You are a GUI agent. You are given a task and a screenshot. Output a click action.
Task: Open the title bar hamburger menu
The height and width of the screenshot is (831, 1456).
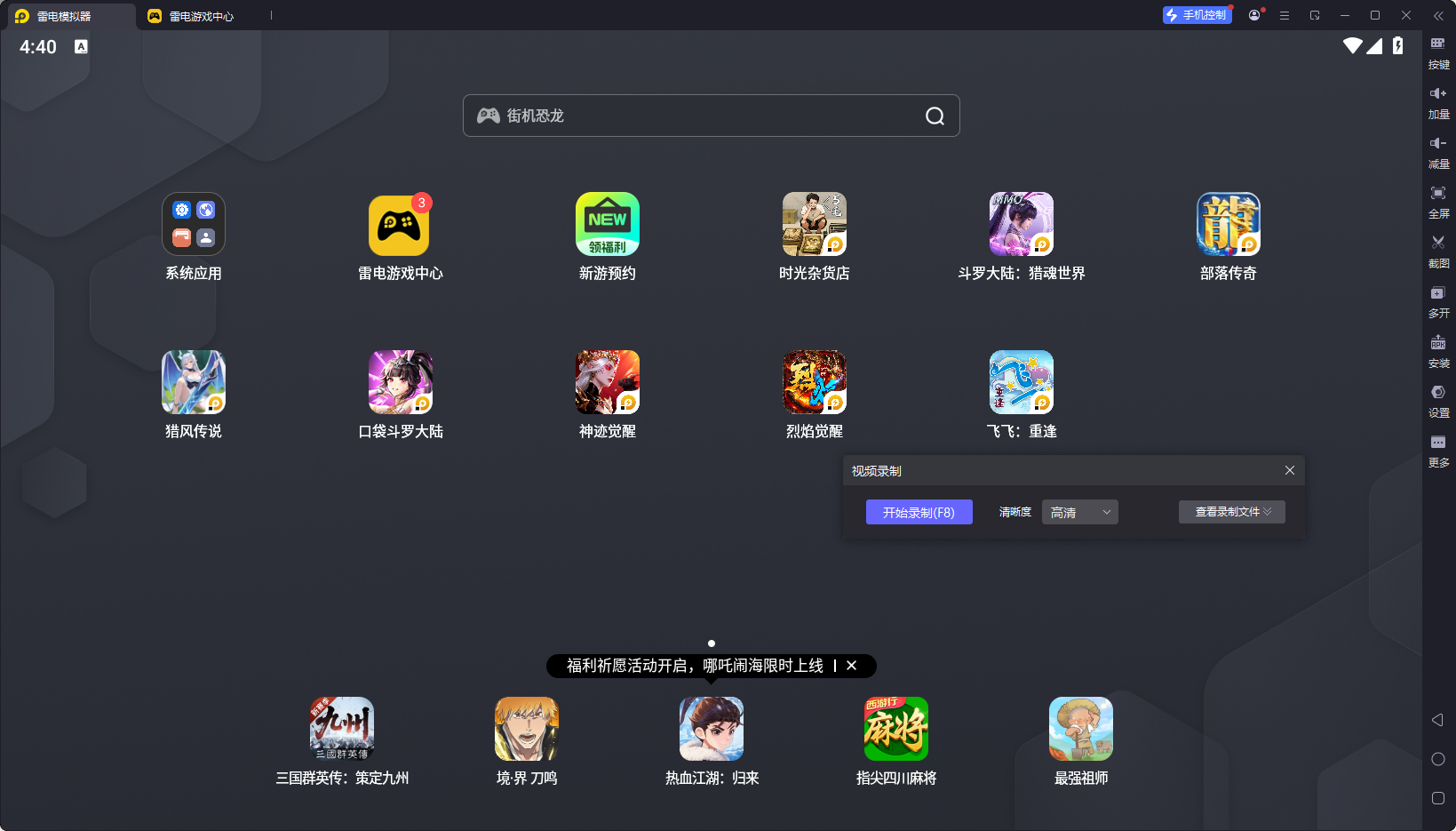[1285, 15]
